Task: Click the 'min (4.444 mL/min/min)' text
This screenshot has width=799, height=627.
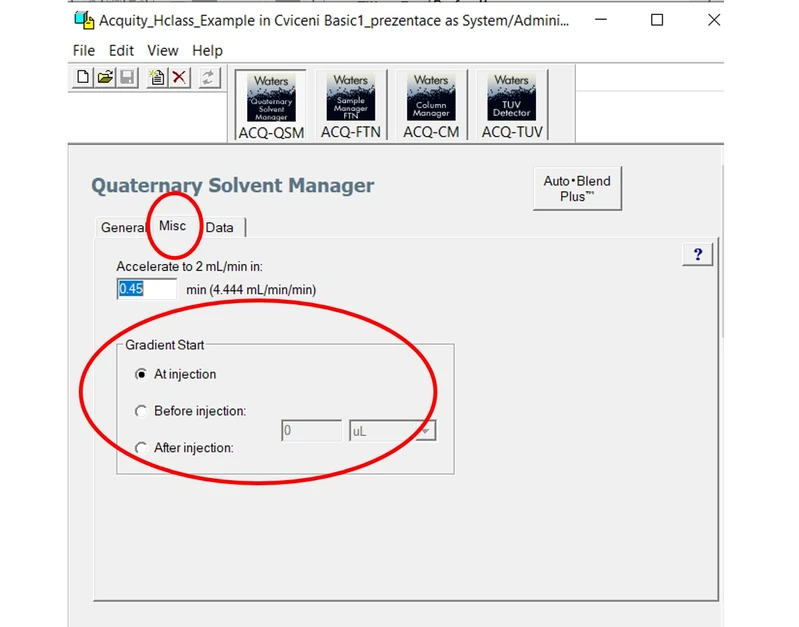Action: pos(251,290)
